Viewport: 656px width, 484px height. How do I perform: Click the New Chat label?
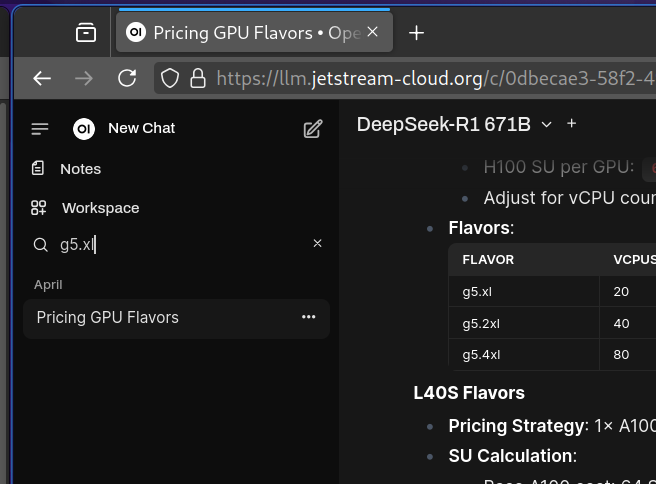click(141, 128)
